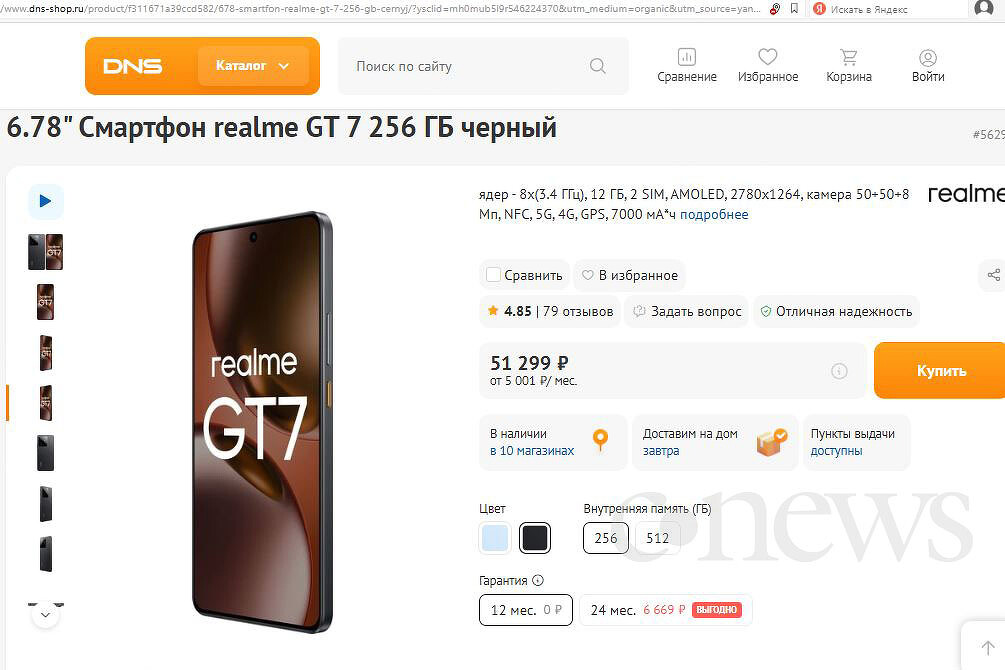
Task: Click the price info icon
Action: (839, 371)
